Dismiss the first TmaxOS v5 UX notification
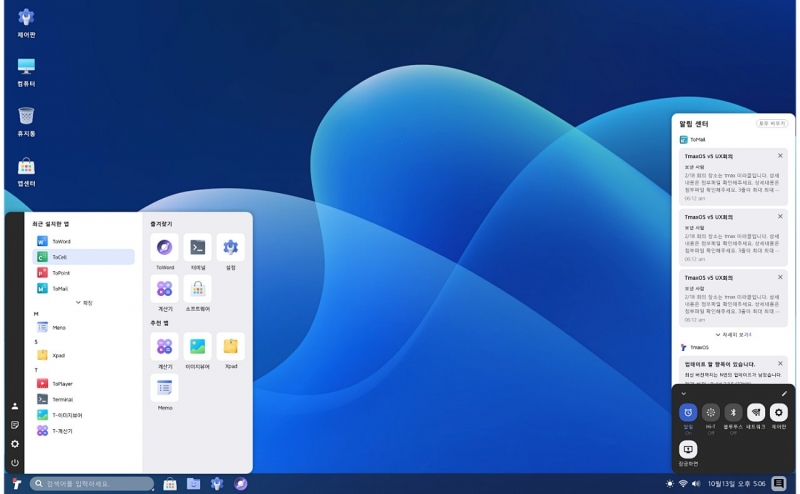This screenshot has height=494, width=800. pos(780,156)
